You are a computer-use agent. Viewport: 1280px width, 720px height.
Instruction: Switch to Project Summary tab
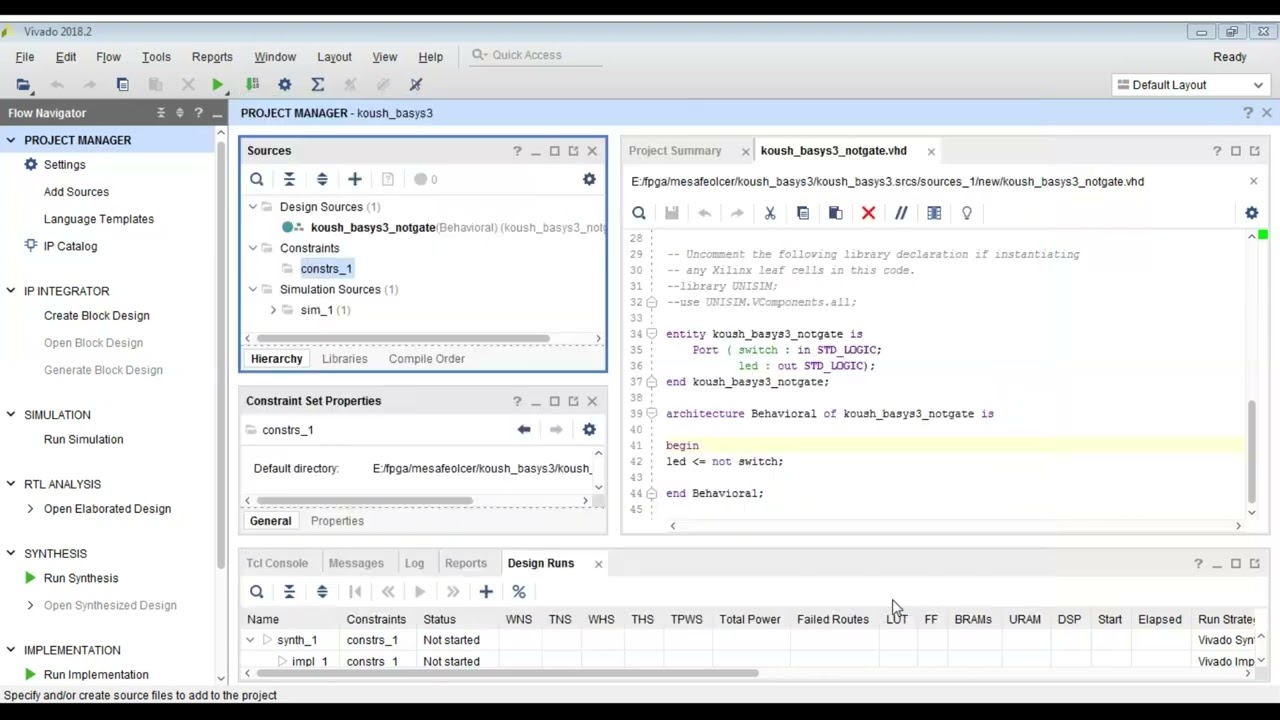pyautogui.click(x=675, y=151)
